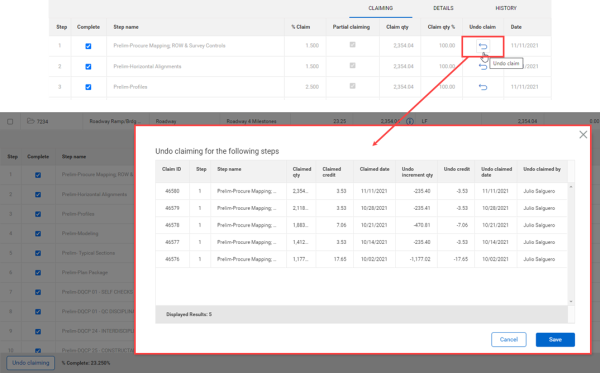Screen dimensions: 600x373
Task: Toggle Complete checkbox for Prelim-Plan Package
Action: click(38, 272)
